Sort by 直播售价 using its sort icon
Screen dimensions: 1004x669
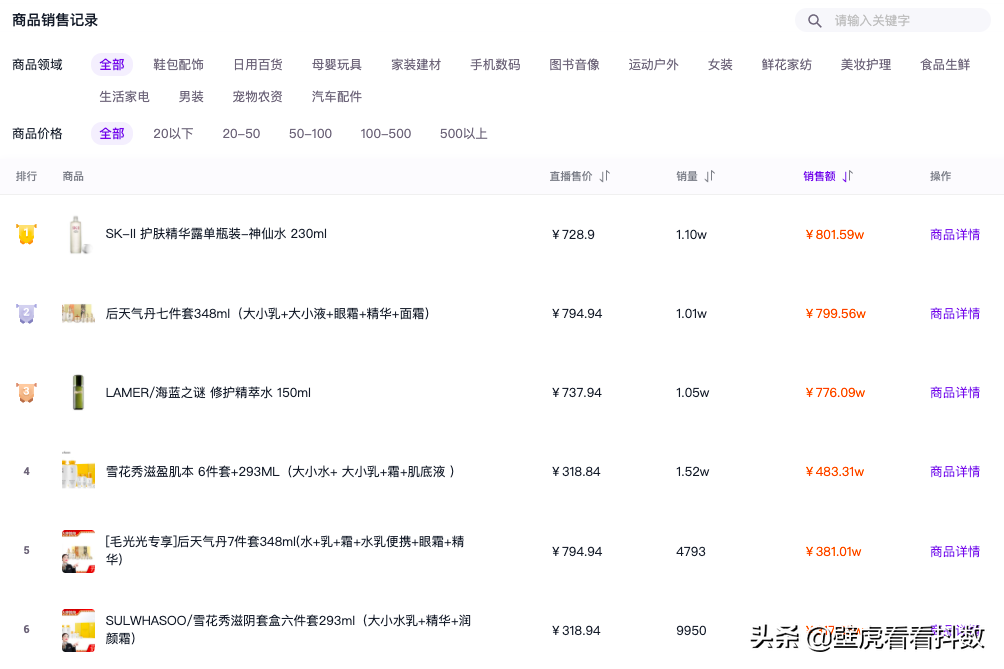[605, 176]
